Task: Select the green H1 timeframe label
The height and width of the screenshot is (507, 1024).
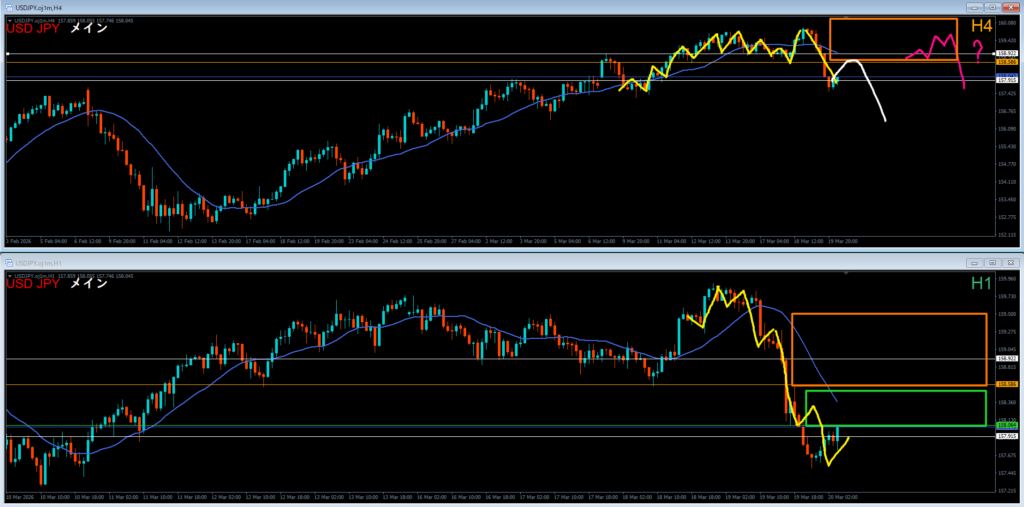Action: click(x=981, y=284)
